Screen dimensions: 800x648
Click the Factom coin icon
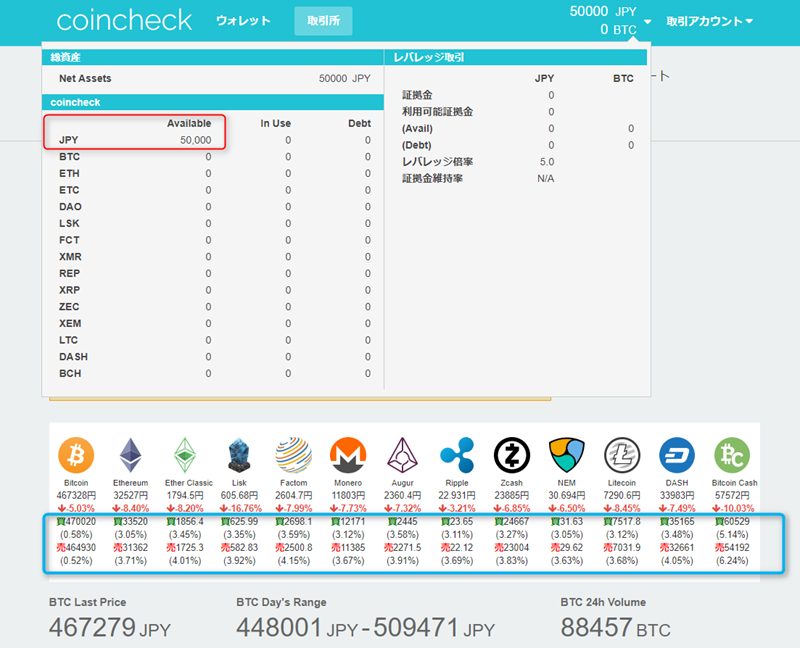(x=293, y=455)
